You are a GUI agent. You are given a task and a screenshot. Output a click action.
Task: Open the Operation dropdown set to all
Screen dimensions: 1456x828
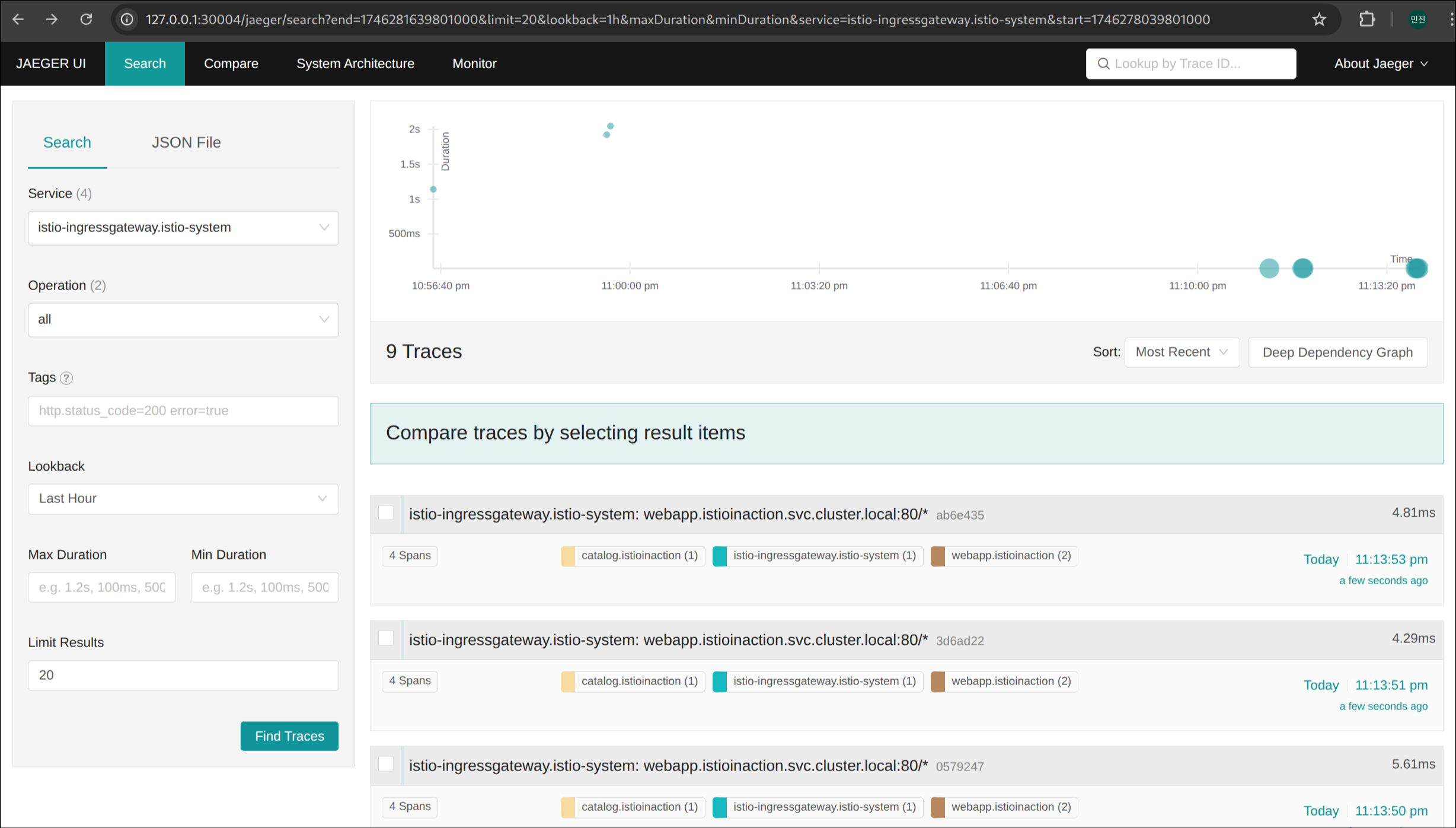coord(183,320)
